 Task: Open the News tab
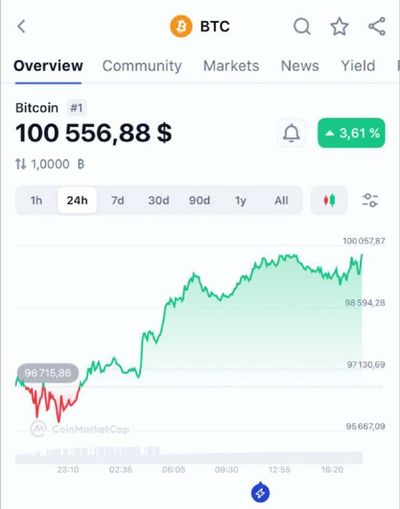click(x=300, y=66)
